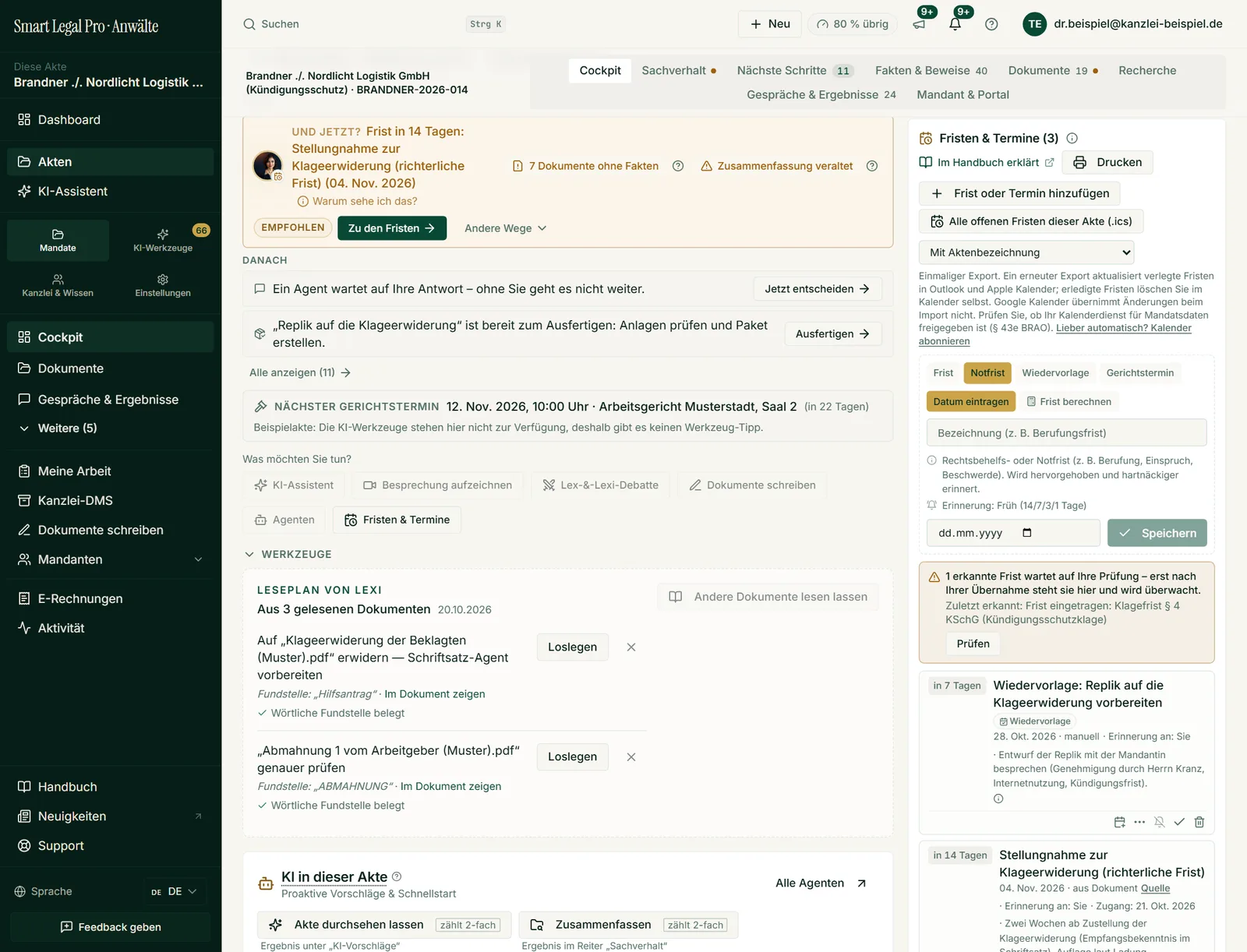The height and width of the screenshot is (952, 1247).
Task: Click help icon next to KI in dieser Akte
Action: click(x=397, y=876)
